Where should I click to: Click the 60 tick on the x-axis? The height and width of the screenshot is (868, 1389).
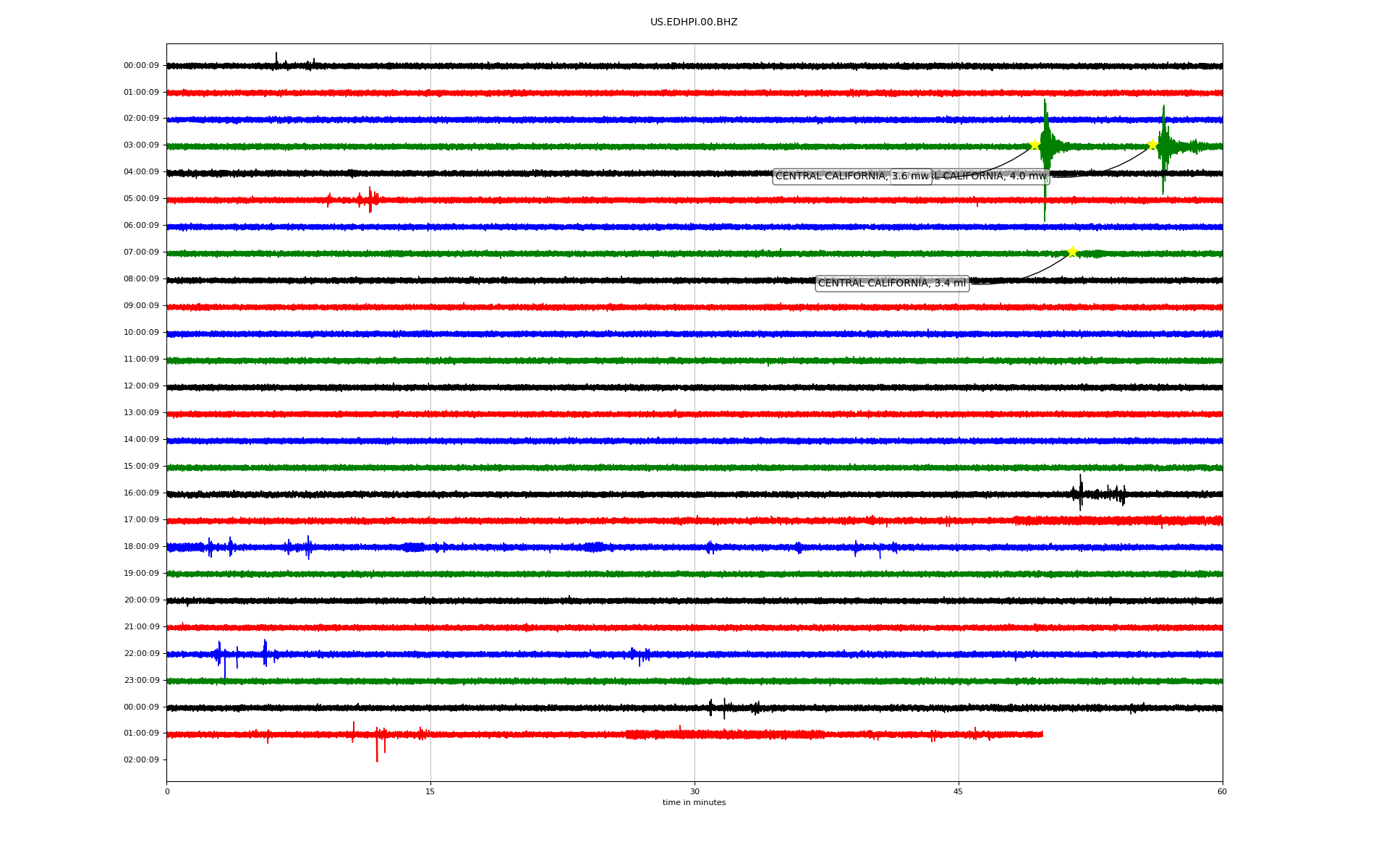[1222, 791]
